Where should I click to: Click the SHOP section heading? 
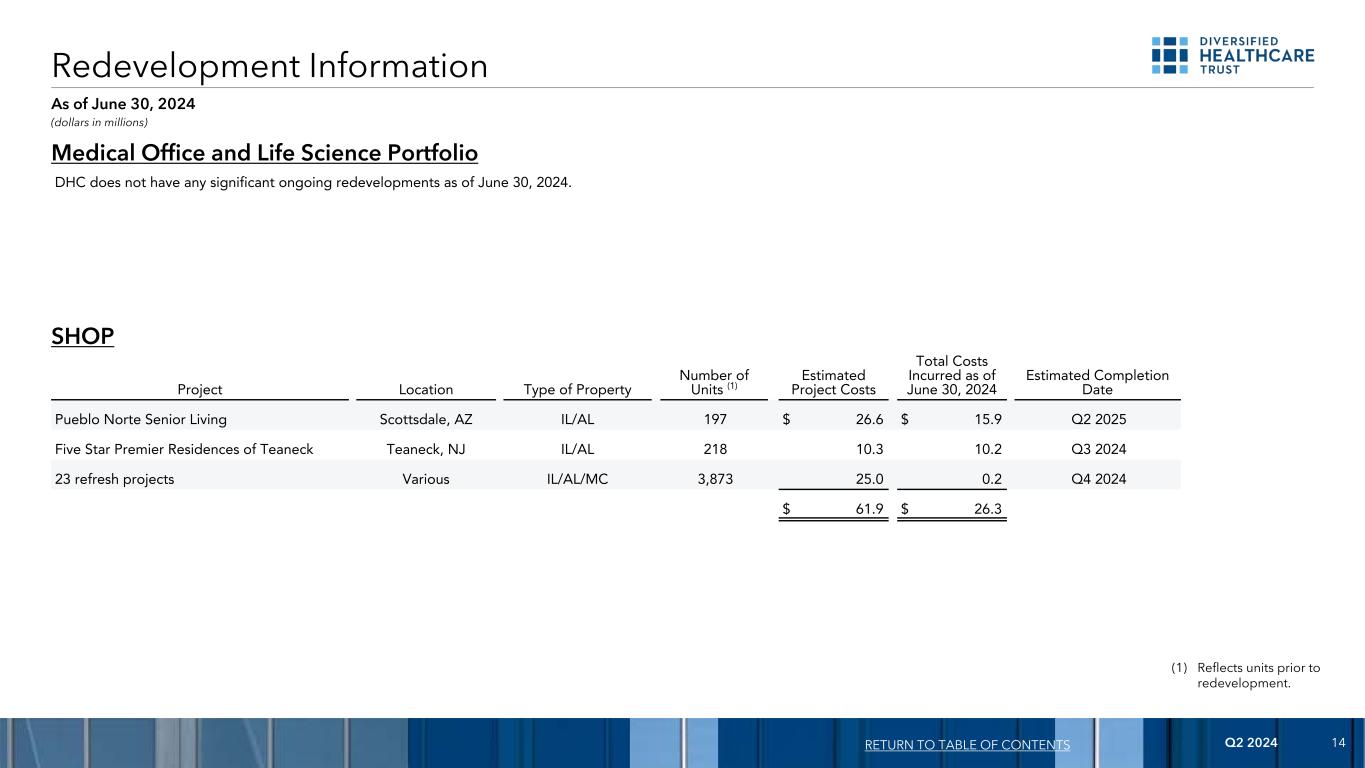click(x=82, y=336)
